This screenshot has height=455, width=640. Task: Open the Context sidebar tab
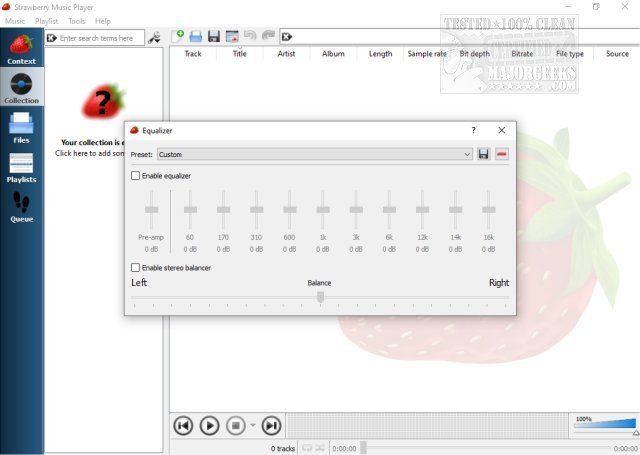pos(22,50)
